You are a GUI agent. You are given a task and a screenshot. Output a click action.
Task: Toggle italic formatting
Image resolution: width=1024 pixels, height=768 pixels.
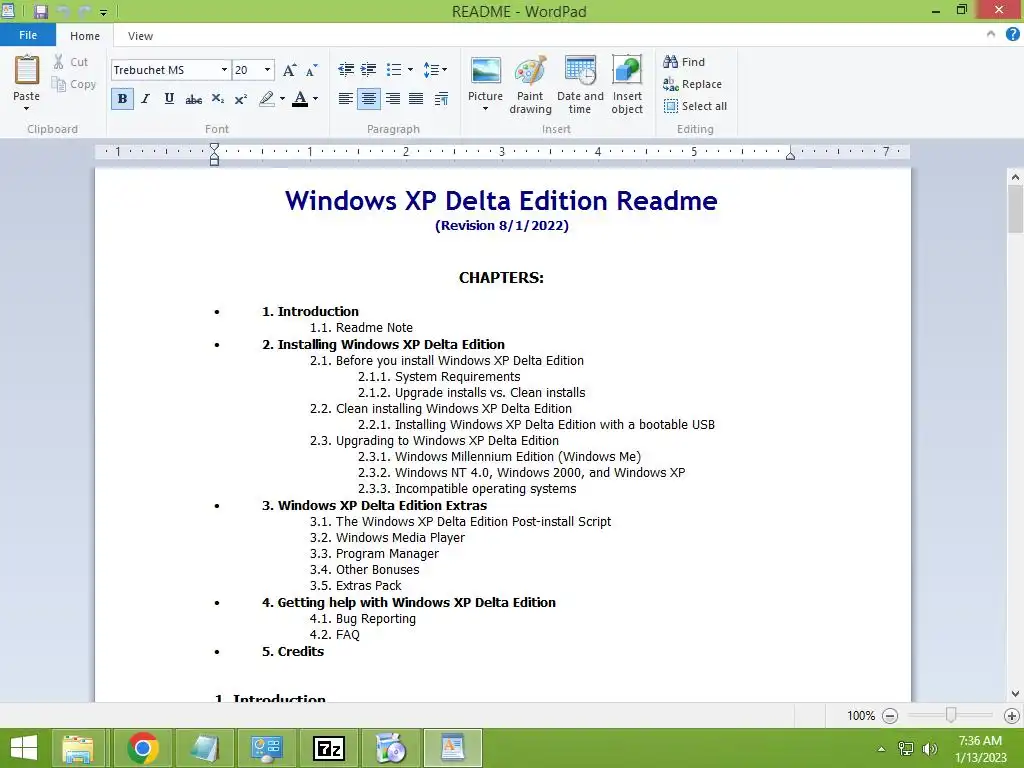tap(146, 99)
